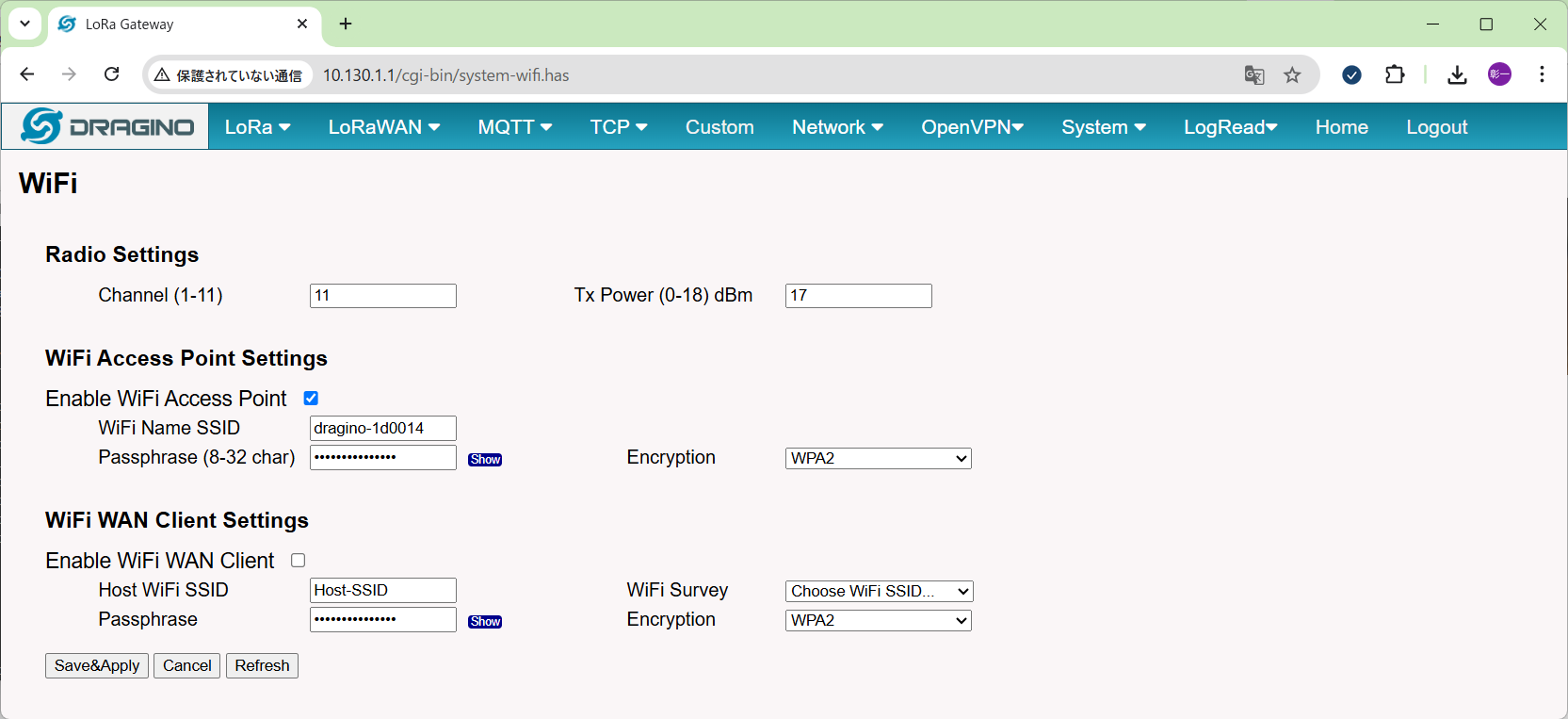Disable the Enable WiFi Access Point checkbox

(x=311, y=399)
